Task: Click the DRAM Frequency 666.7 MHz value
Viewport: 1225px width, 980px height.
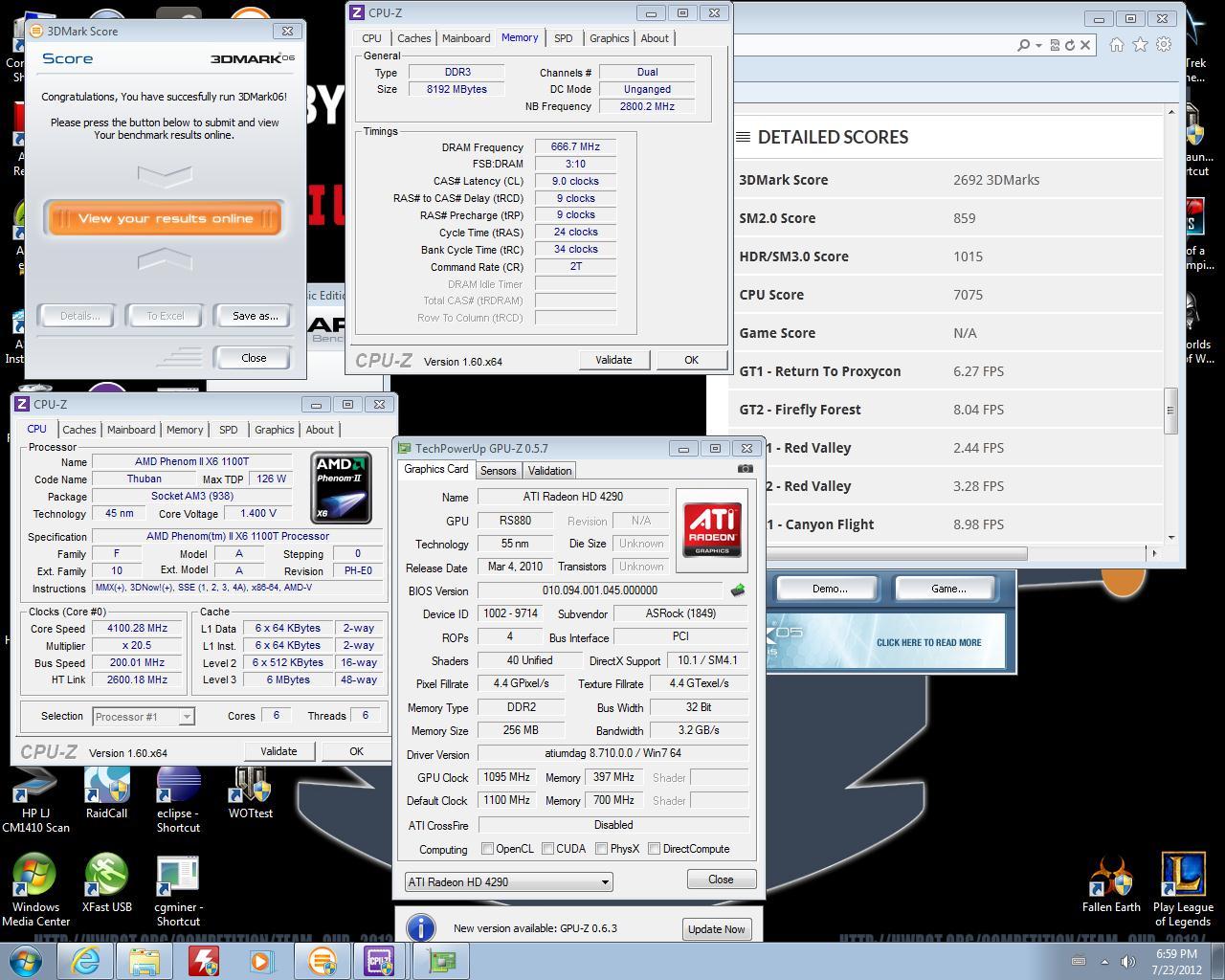Action: coord(575,146)
